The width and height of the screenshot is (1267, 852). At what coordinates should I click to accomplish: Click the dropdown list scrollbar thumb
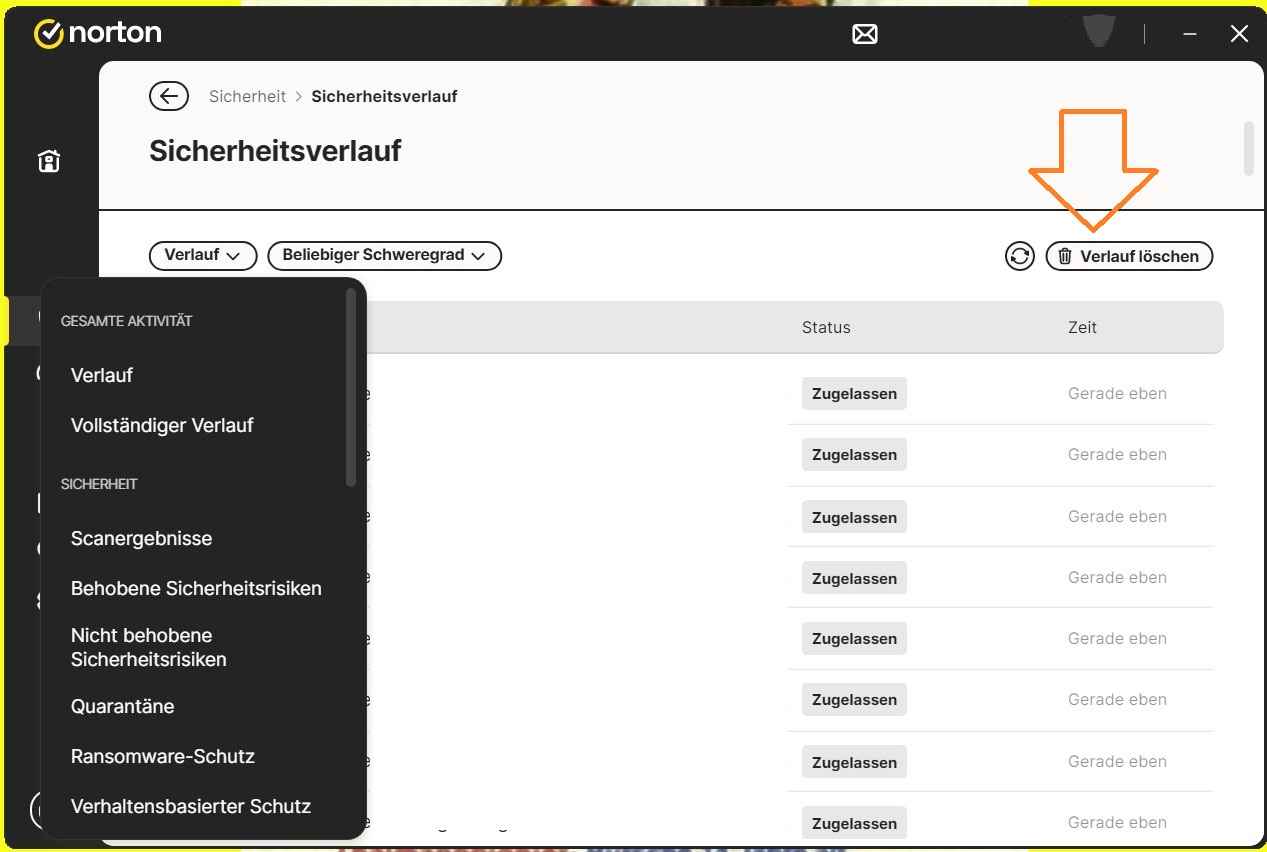[351, 387]
